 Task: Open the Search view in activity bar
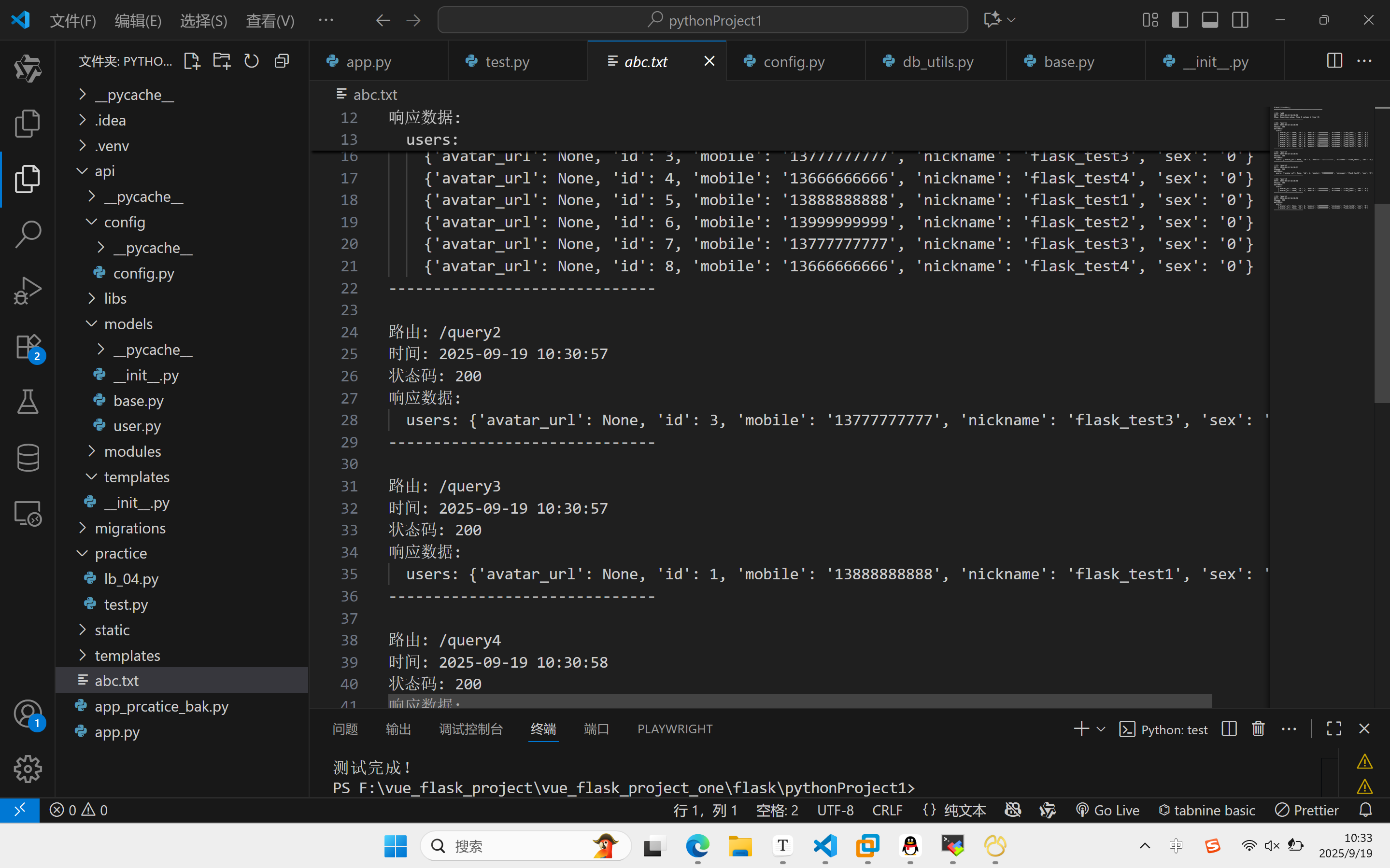tap(28, 234)
